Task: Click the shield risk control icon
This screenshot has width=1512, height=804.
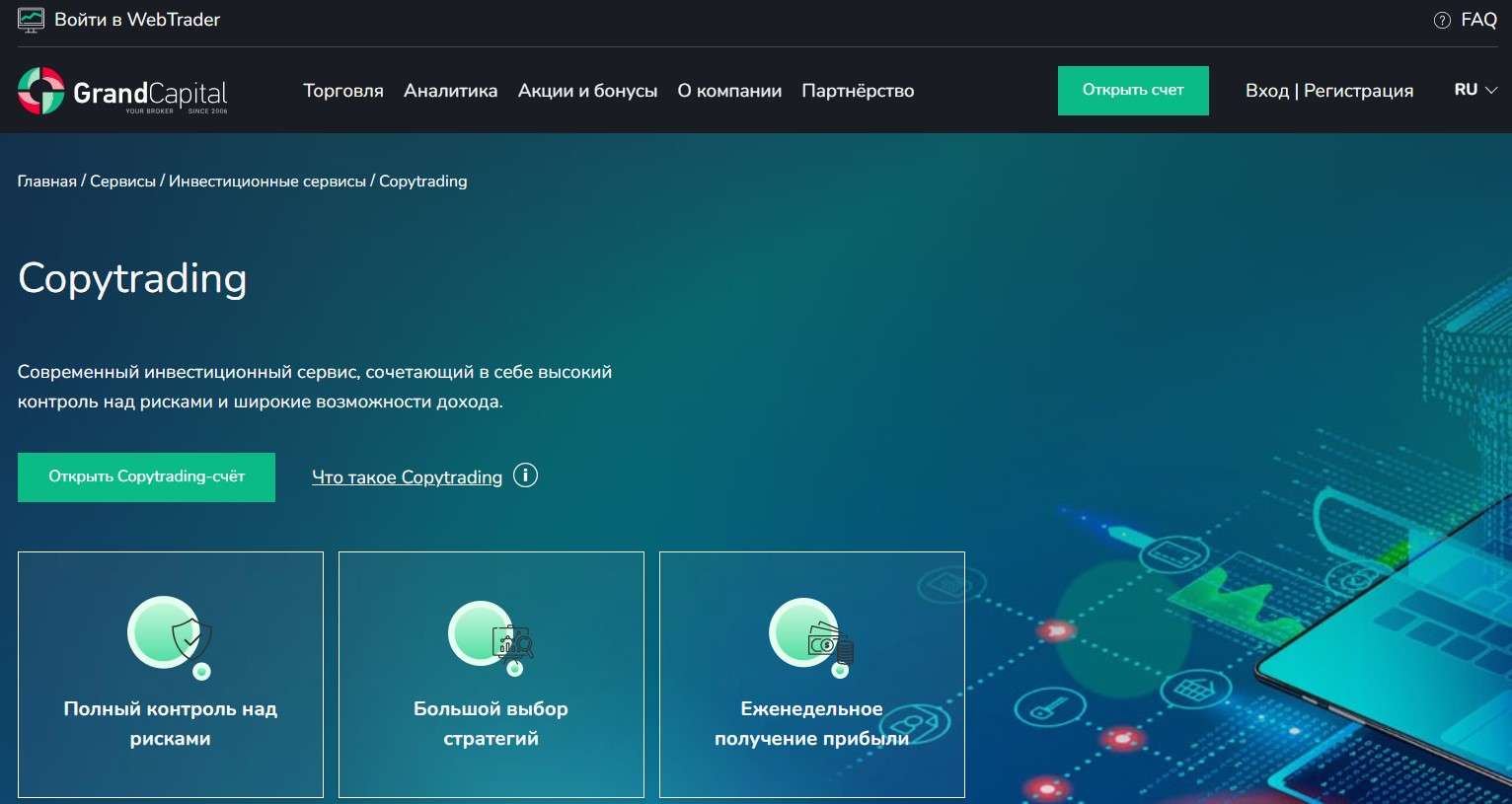Action: point(170,636)
